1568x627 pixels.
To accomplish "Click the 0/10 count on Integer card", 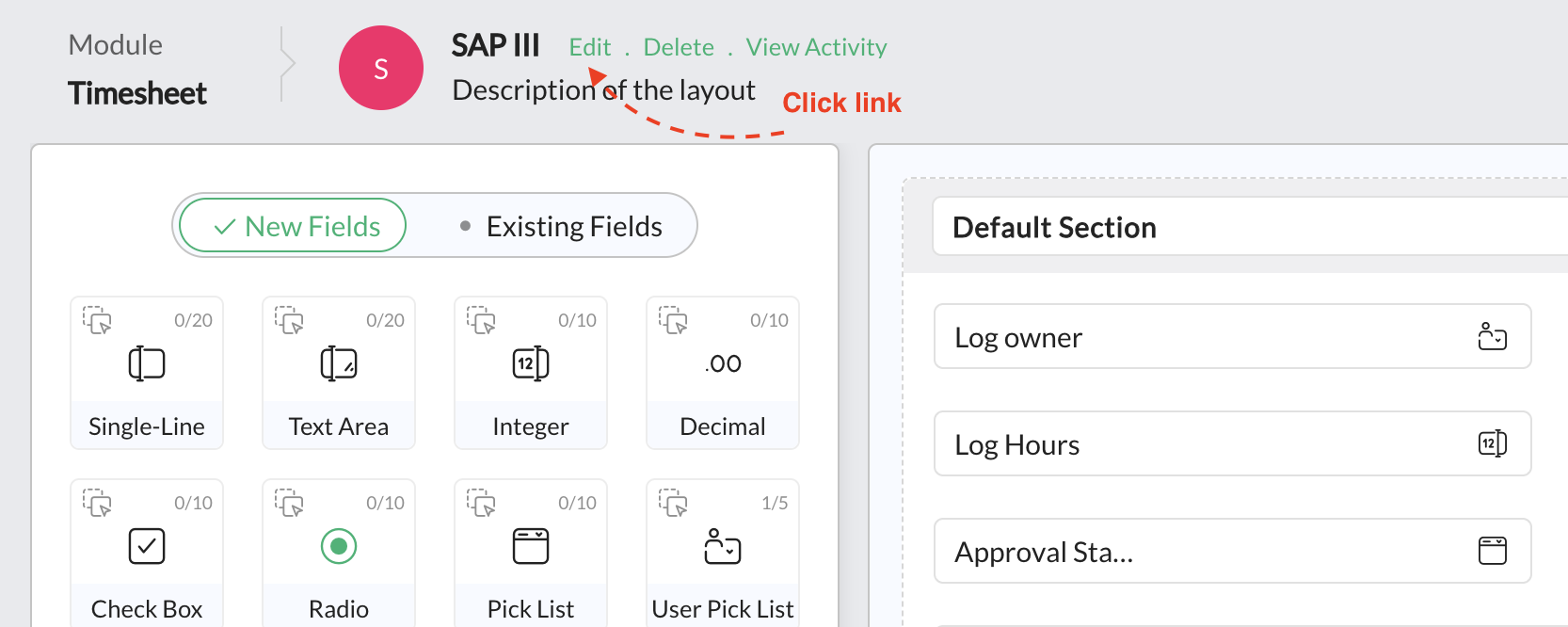I will [x=577, y=320].
